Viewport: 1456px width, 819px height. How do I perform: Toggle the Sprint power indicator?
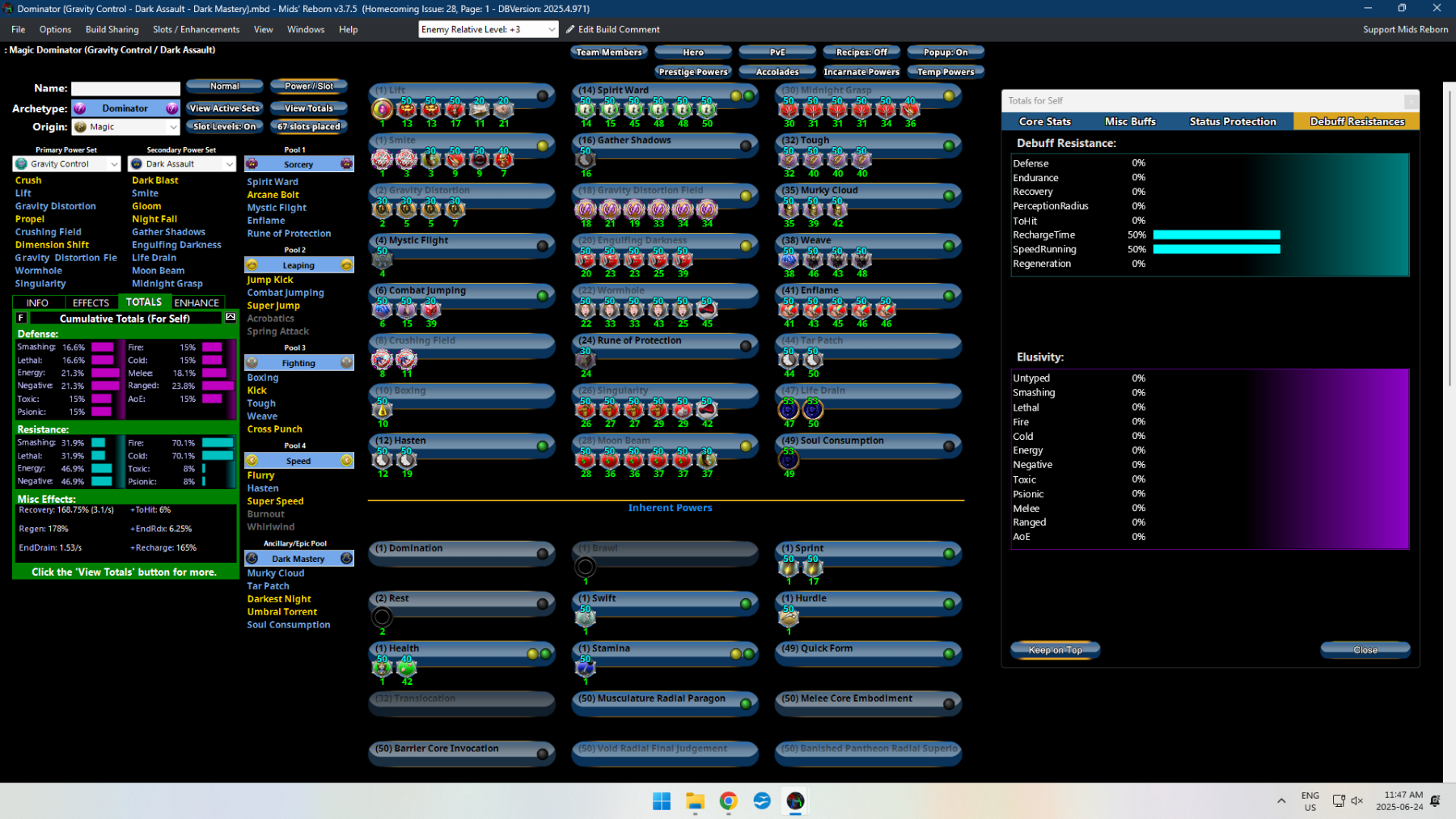click(949, 554)
